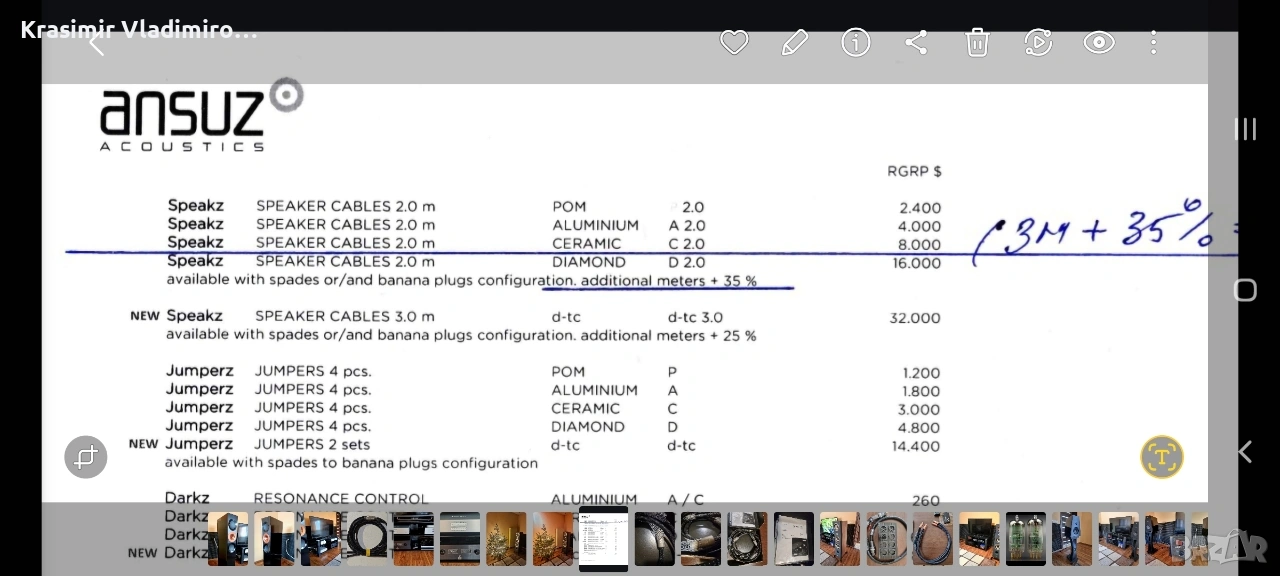Open the three-dot more options menu
Screen dimensions: 1280x576
1153,42
